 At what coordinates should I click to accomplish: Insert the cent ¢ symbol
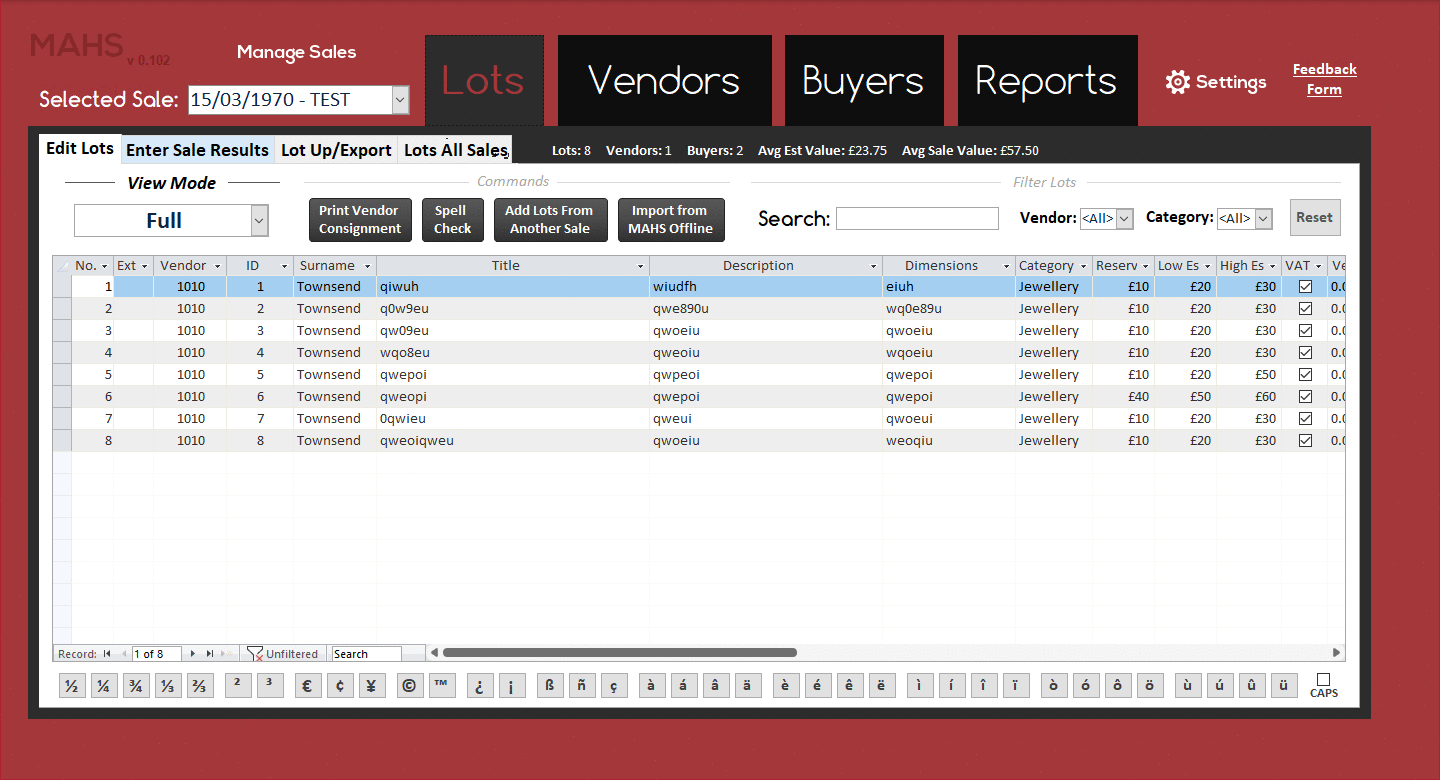[340, 686]
